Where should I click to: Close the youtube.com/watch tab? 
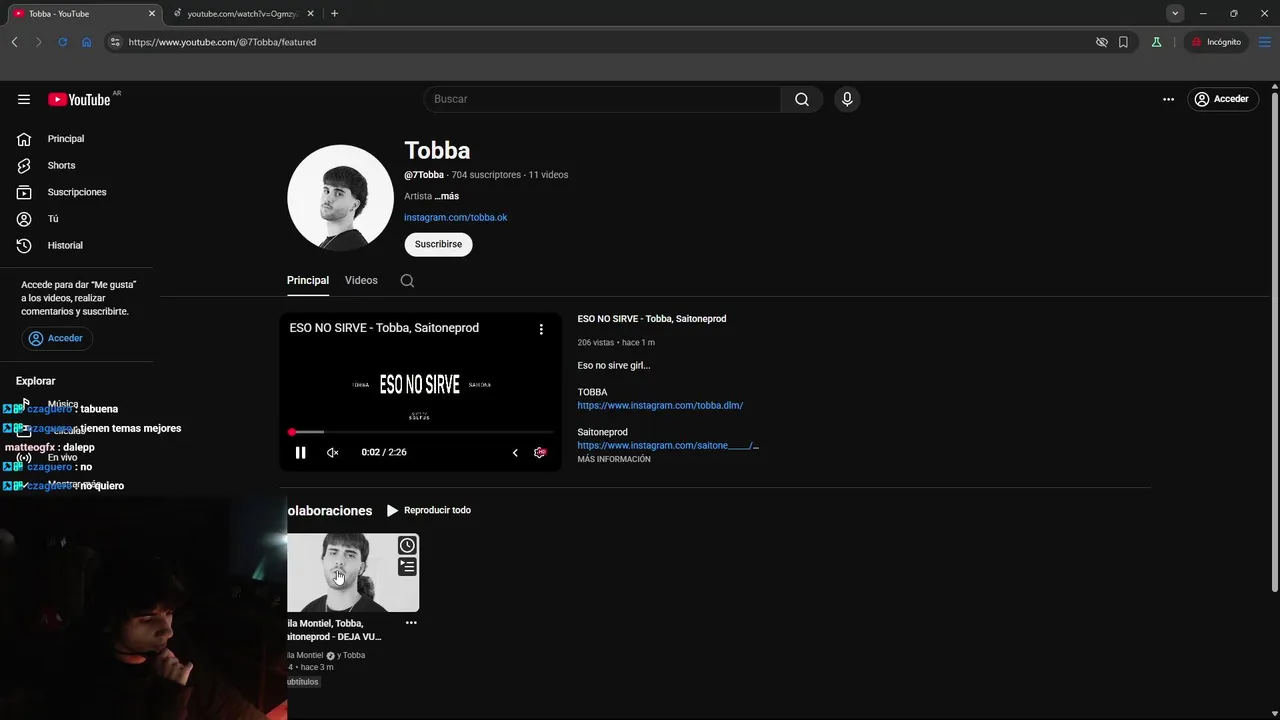tap(310, 13)
